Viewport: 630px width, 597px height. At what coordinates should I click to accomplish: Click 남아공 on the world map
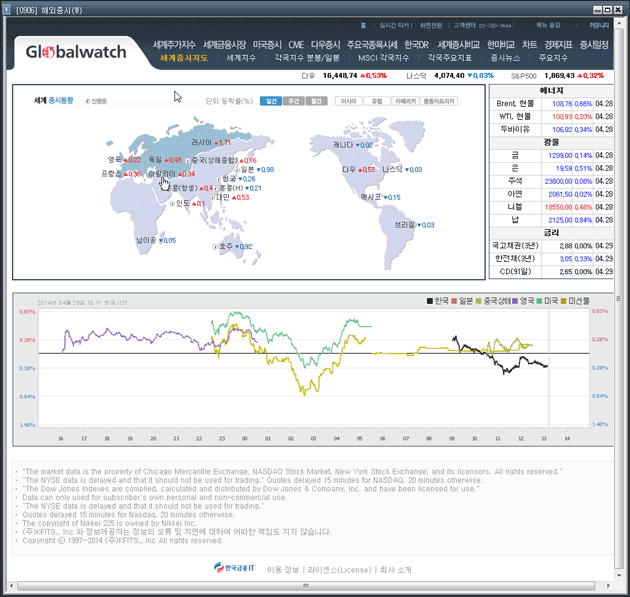[x=146, y=240]
